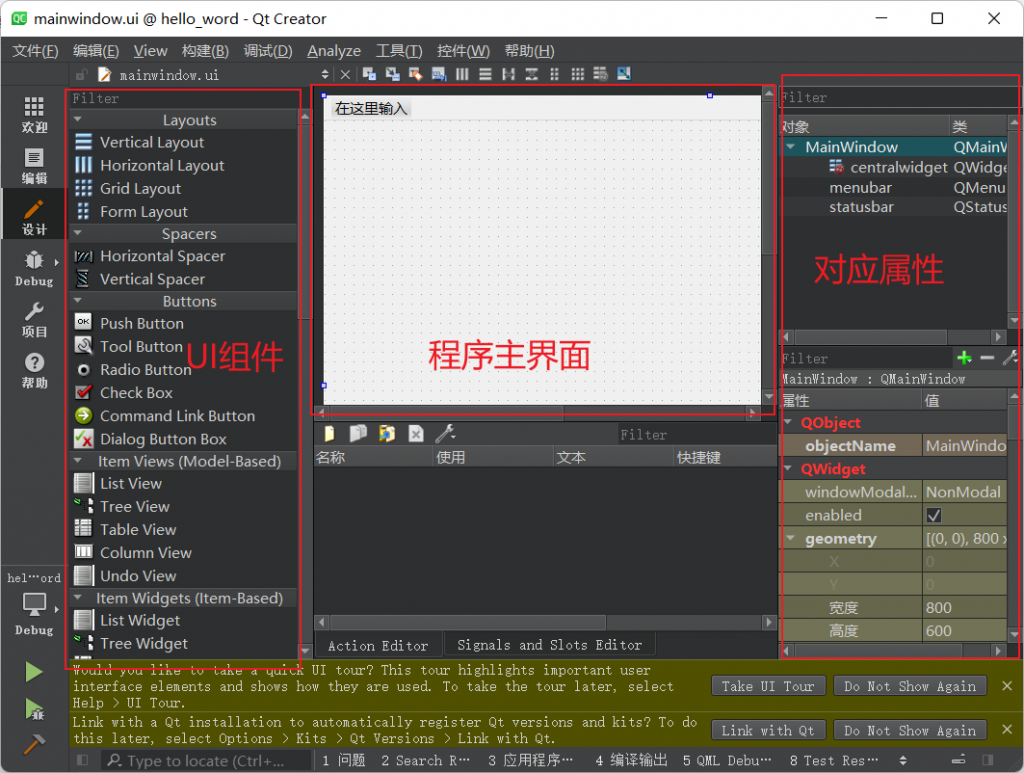This screenshot has height=773, width=1024.
Task: Switch to Edit Widgets mode in toolbar
Action: (x=370, y=74)
